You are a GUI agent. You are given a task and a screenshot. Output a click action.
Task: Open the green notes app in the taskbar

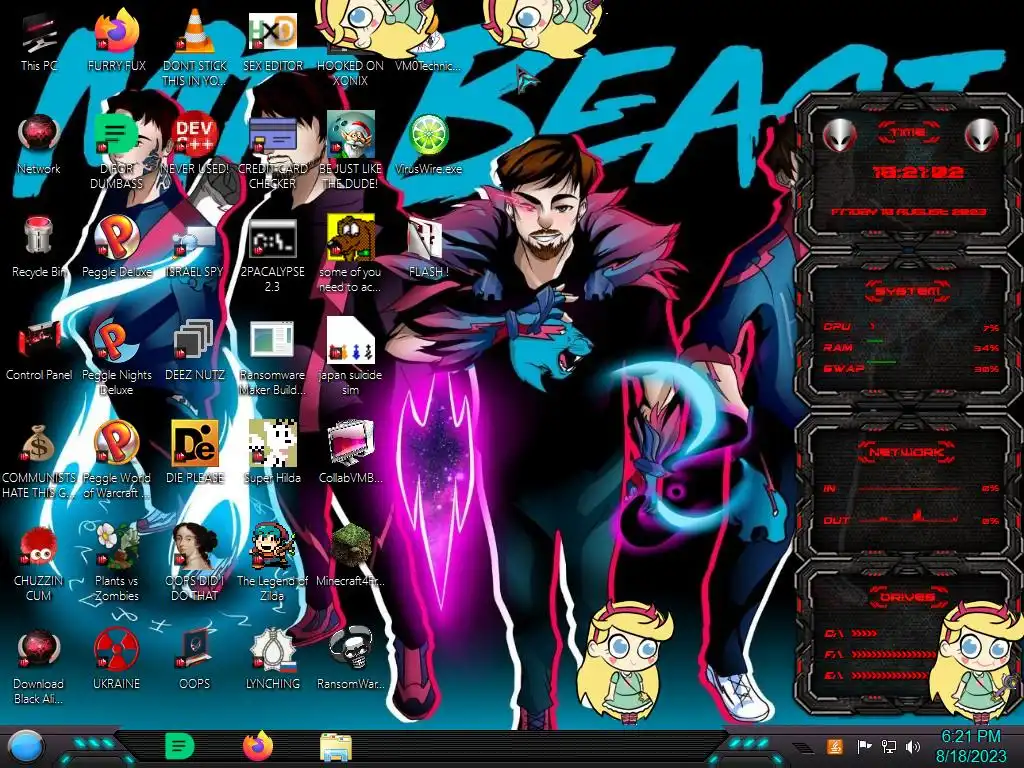180,746
